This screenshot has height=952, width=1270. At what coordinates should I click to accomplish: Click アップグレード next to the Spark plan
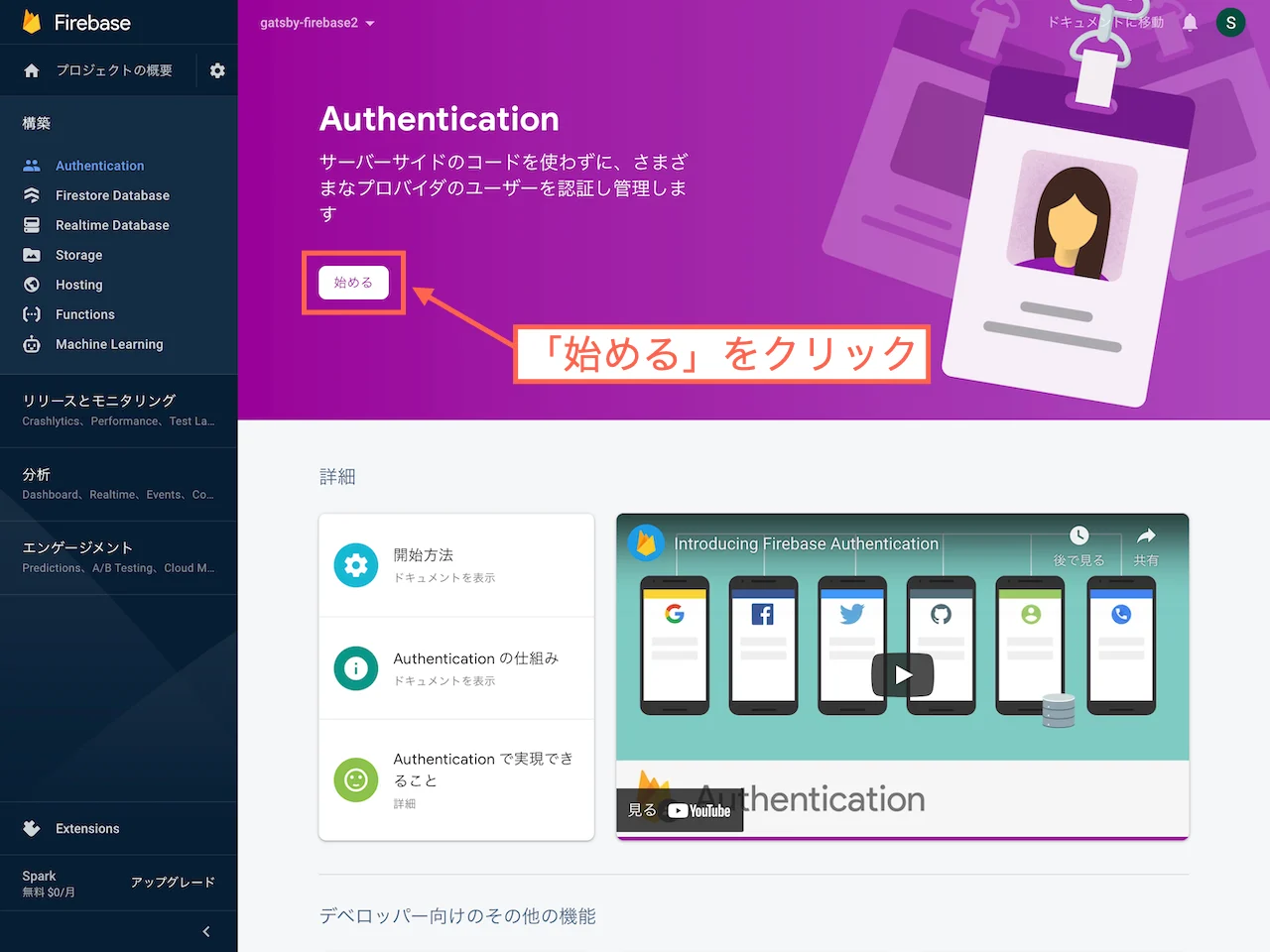(x=175, y=882)
